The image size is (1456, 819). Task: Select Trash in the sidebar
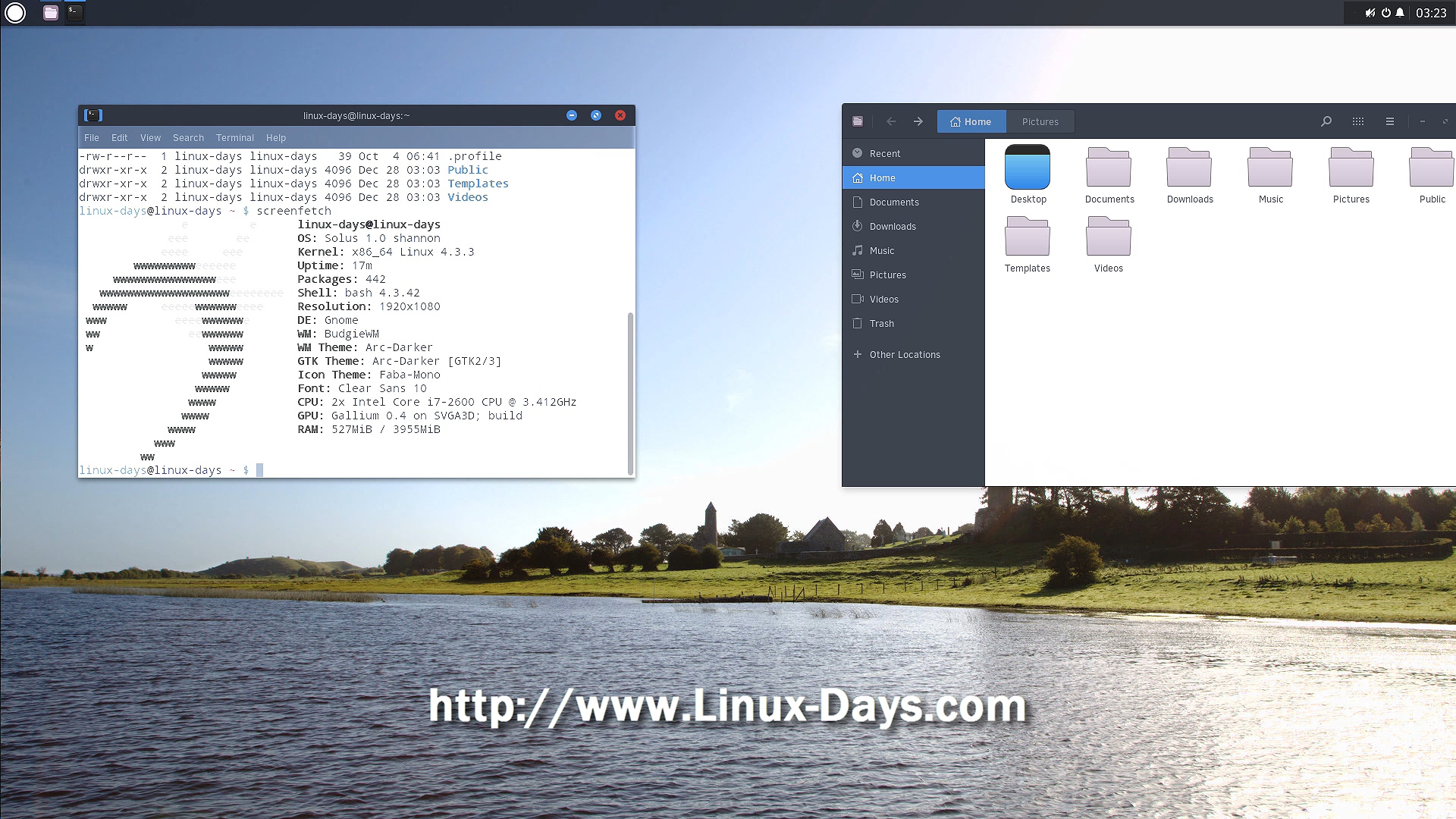click(881, 324)
